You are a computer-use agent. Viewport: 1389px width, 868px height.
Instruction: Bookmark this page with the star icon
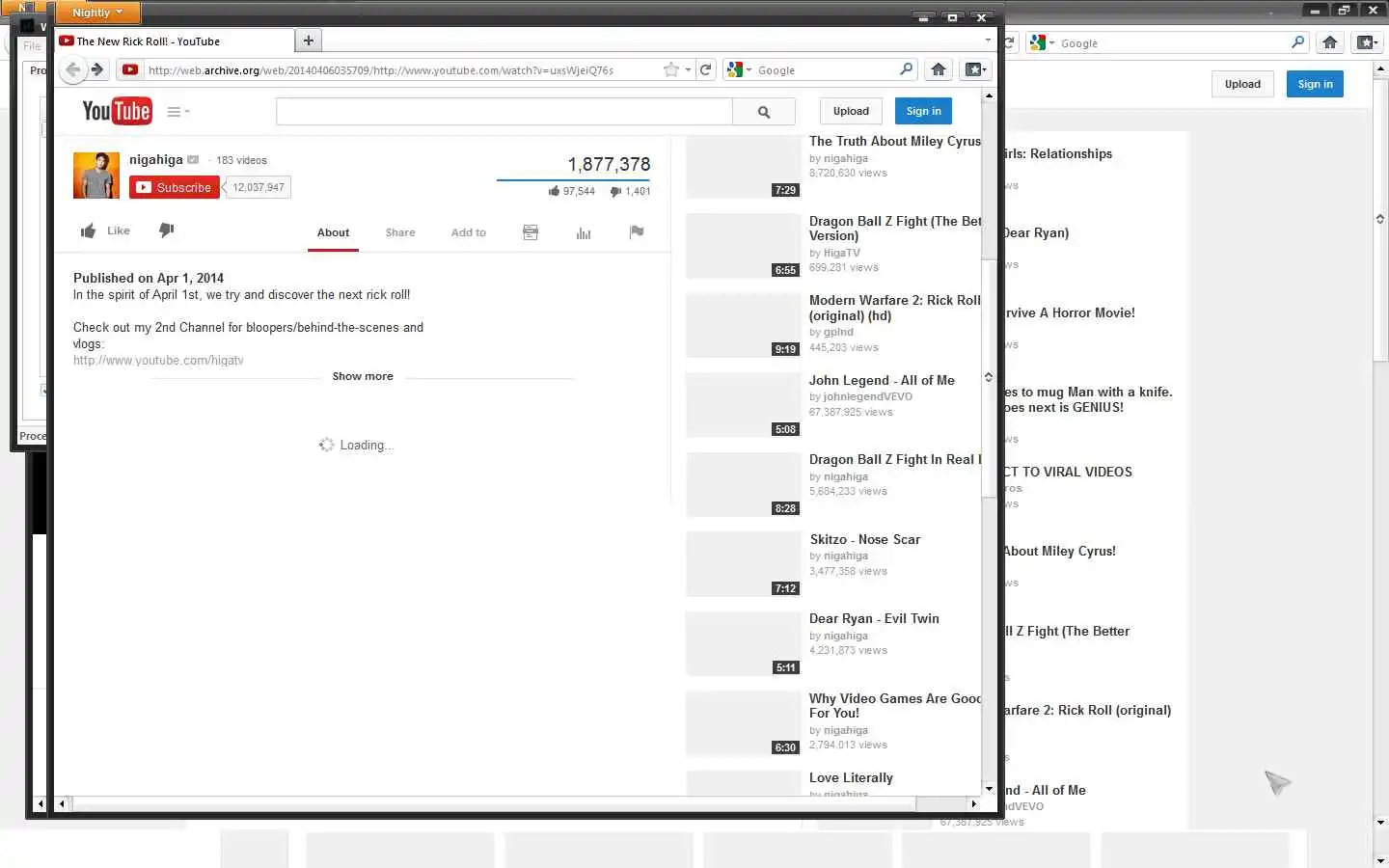tap(671, 69)
